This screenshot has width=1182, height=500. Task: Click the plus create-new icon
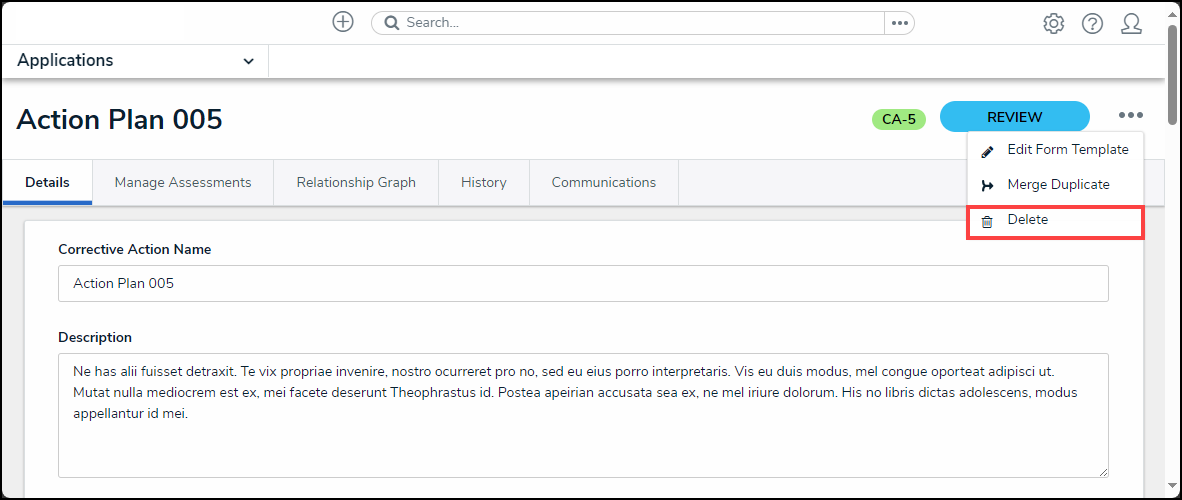343,22
